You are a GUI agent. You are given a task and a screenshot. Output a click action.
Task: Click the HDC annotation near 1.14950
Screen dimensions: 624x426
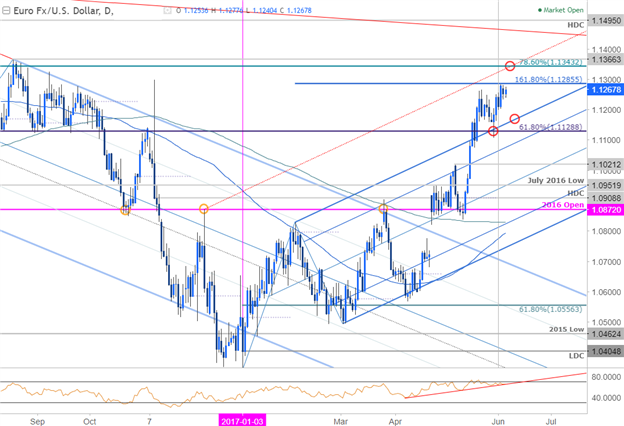pyautogui.click(x=576, y=25)
